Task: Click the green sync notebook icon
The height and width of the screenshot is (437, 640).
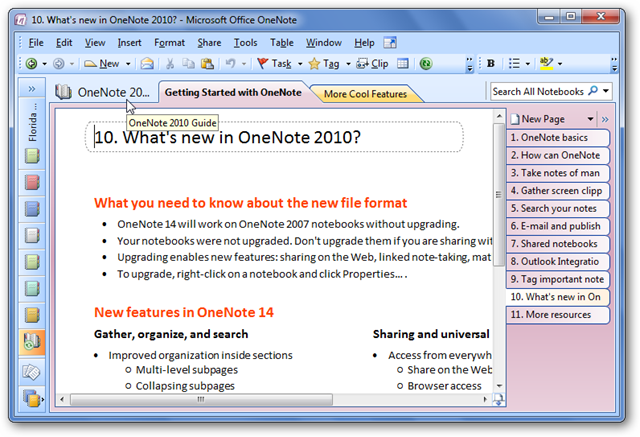Action: click(426, 64)
